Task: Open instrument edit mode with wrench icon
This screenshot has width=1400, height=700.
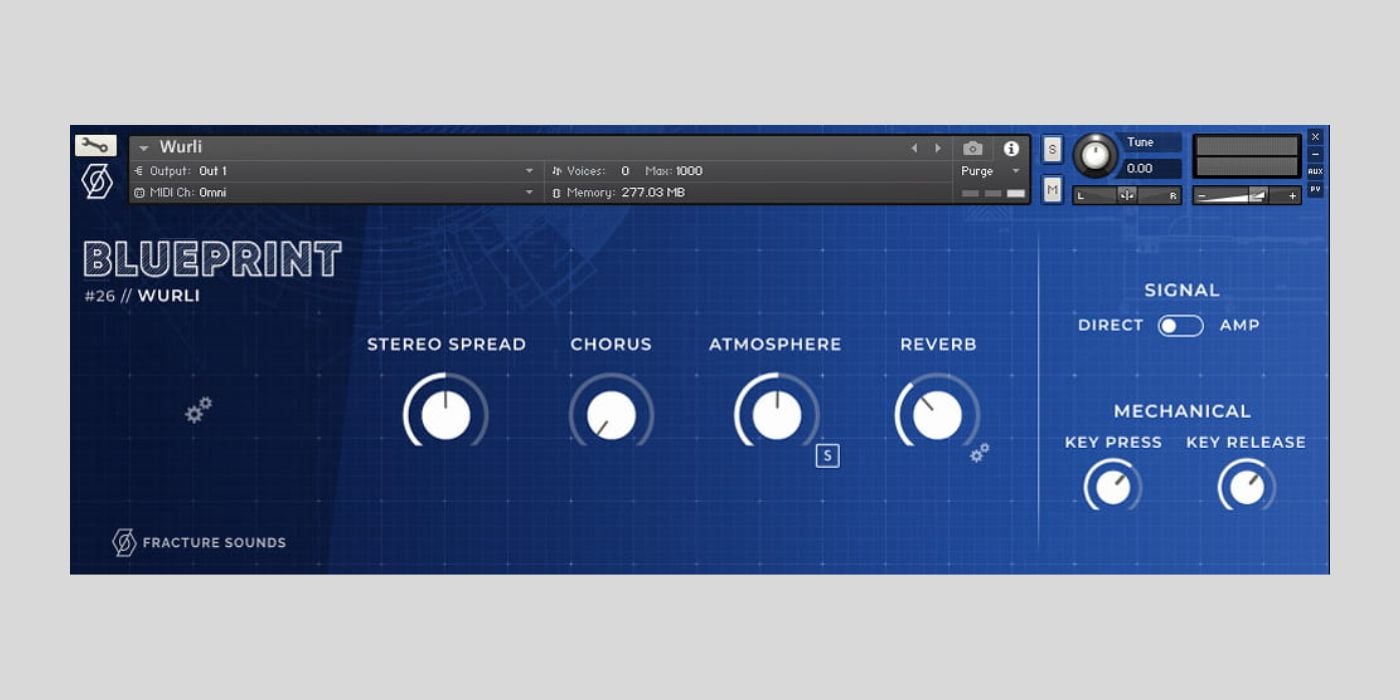Action: point(95,146)
